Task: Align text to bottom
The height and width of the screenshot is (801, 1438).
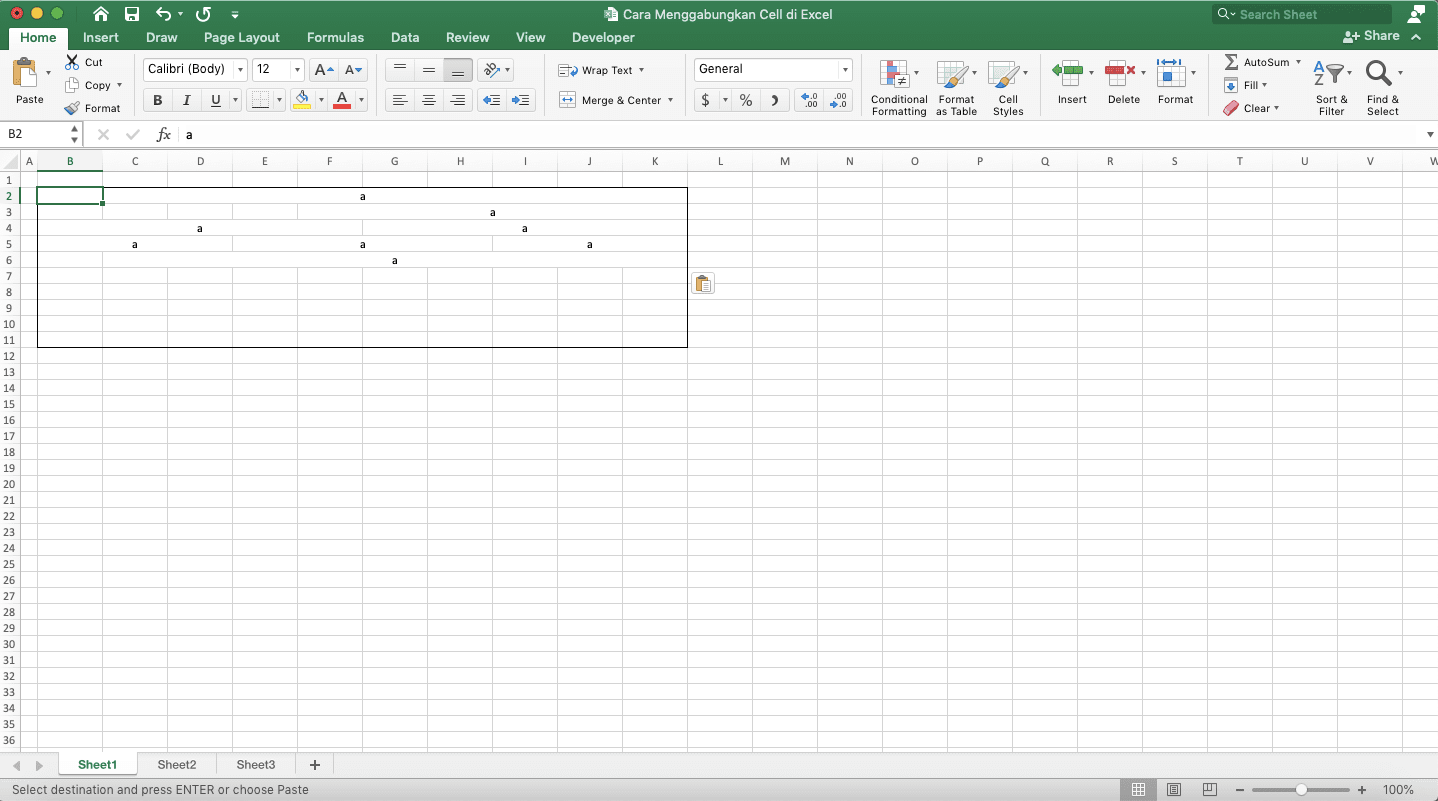Action: 458,70
